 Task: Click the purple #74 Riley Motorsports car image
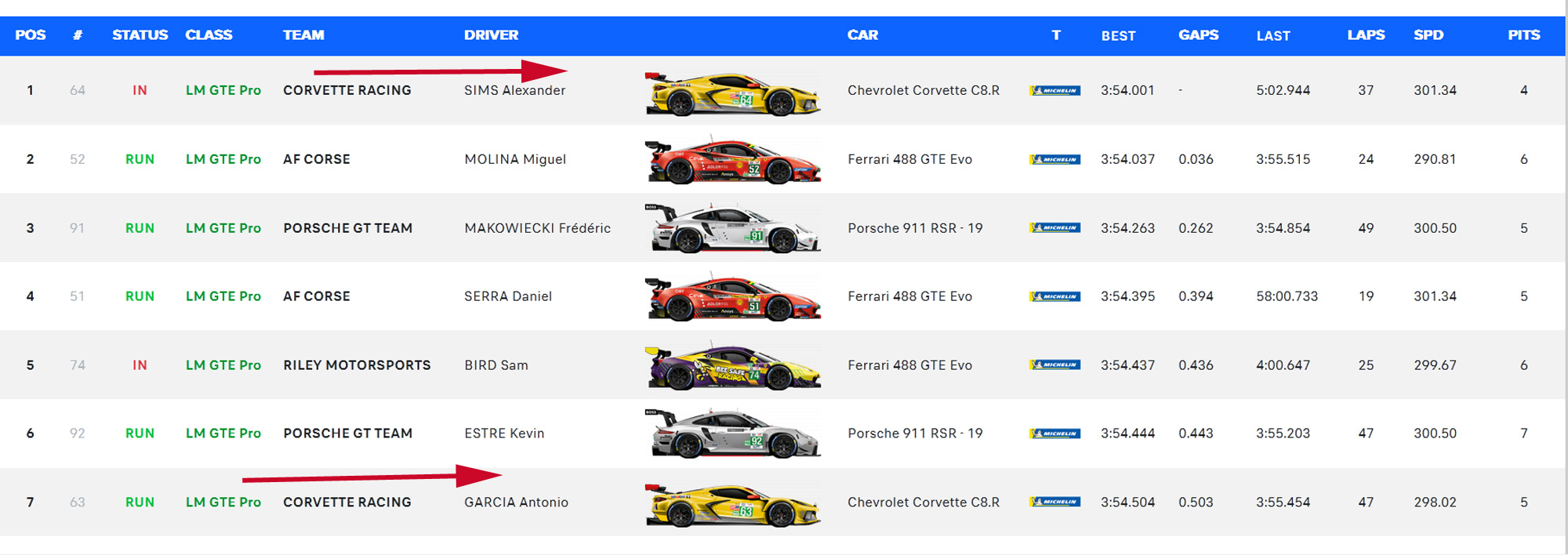click(x=732, y=367)
